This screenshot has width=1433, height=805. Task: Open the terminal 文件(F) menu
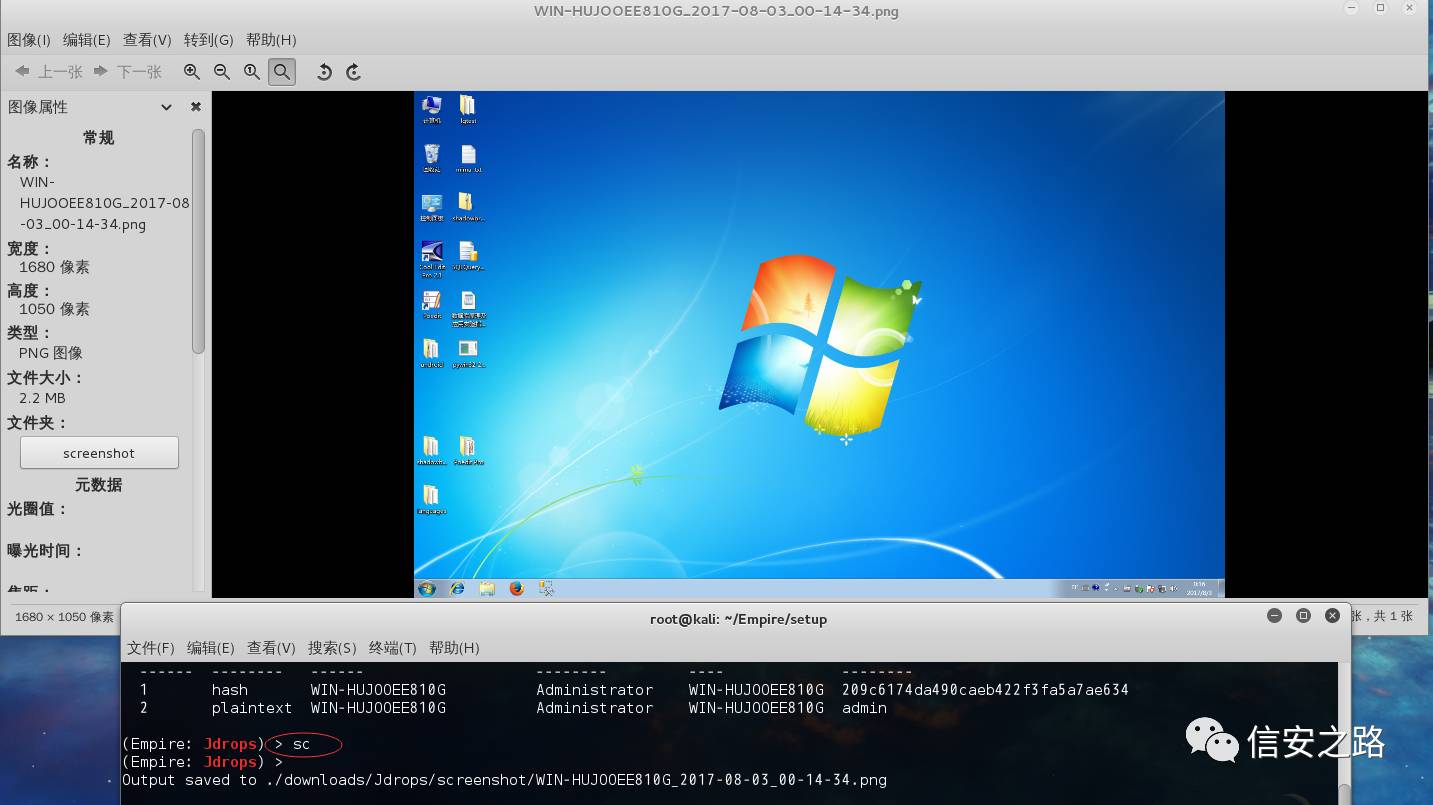151,648
